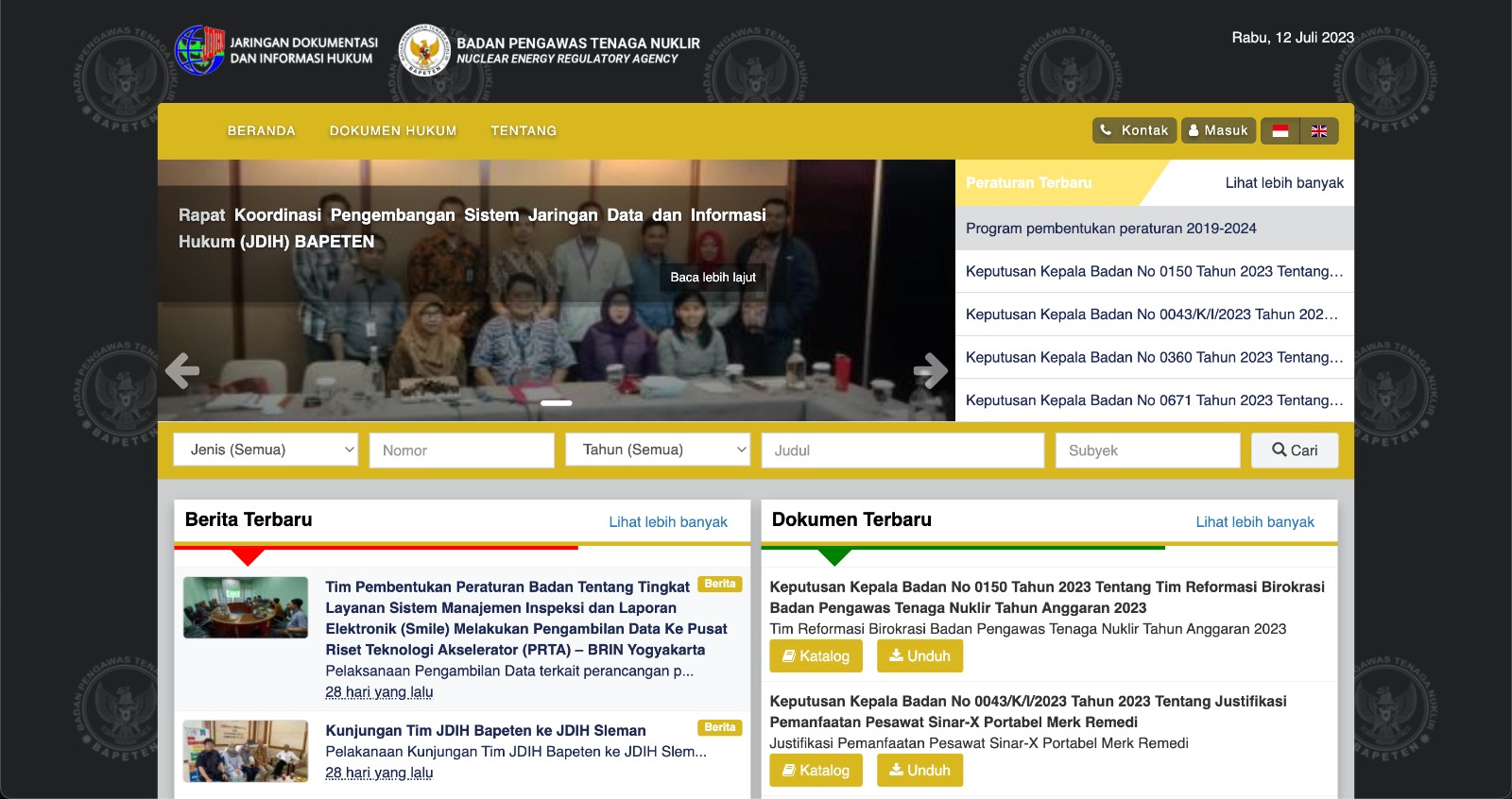Image resolution: width=1512 pixels, height=799 pixels.
Task: Open Program pembentukan peraturan 2019-2024
Action: pos(1110,229)
